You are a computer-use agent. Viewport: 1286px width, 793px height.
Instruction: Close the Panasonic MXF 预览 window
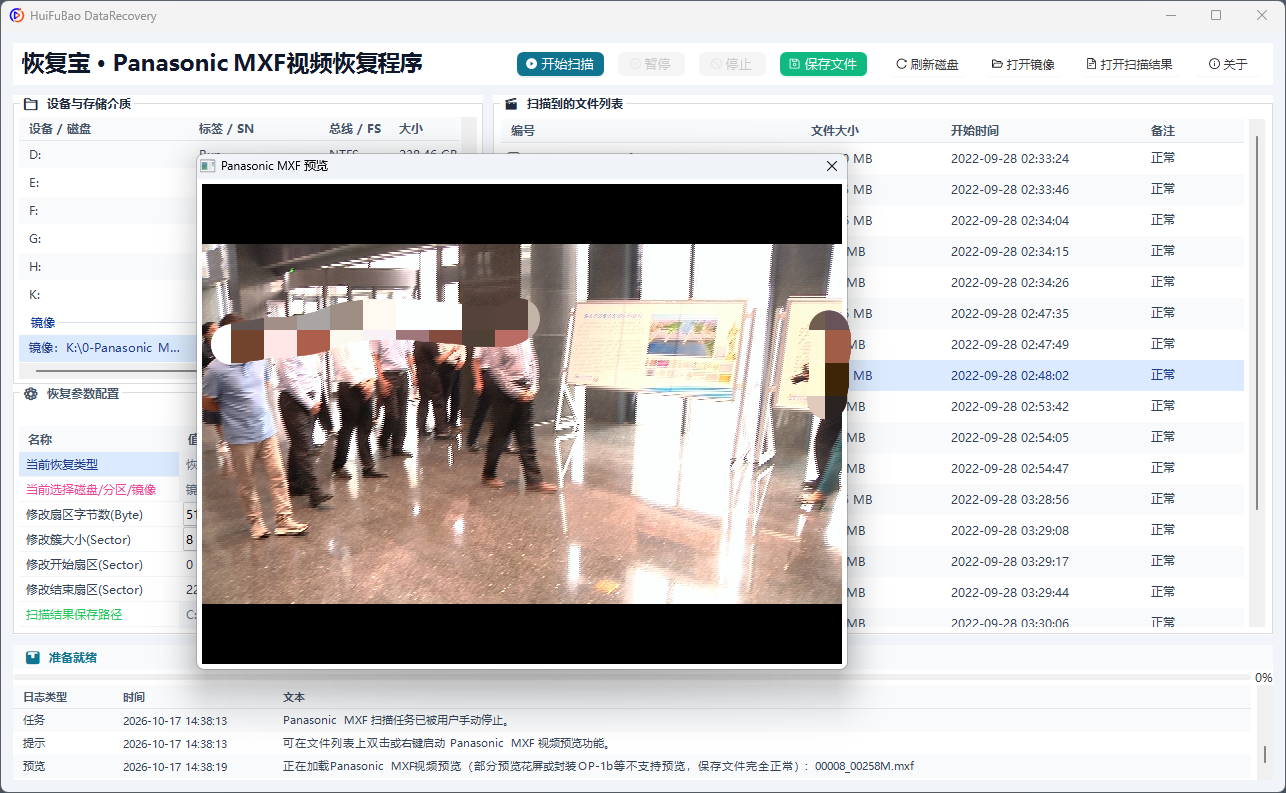tap(832, 166)
